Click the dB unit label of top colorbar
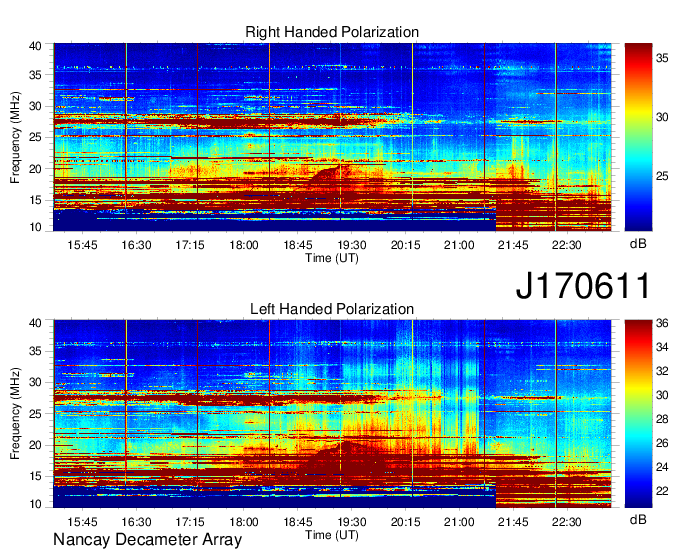Screen dimensions: 680x552 coord(638,244)
